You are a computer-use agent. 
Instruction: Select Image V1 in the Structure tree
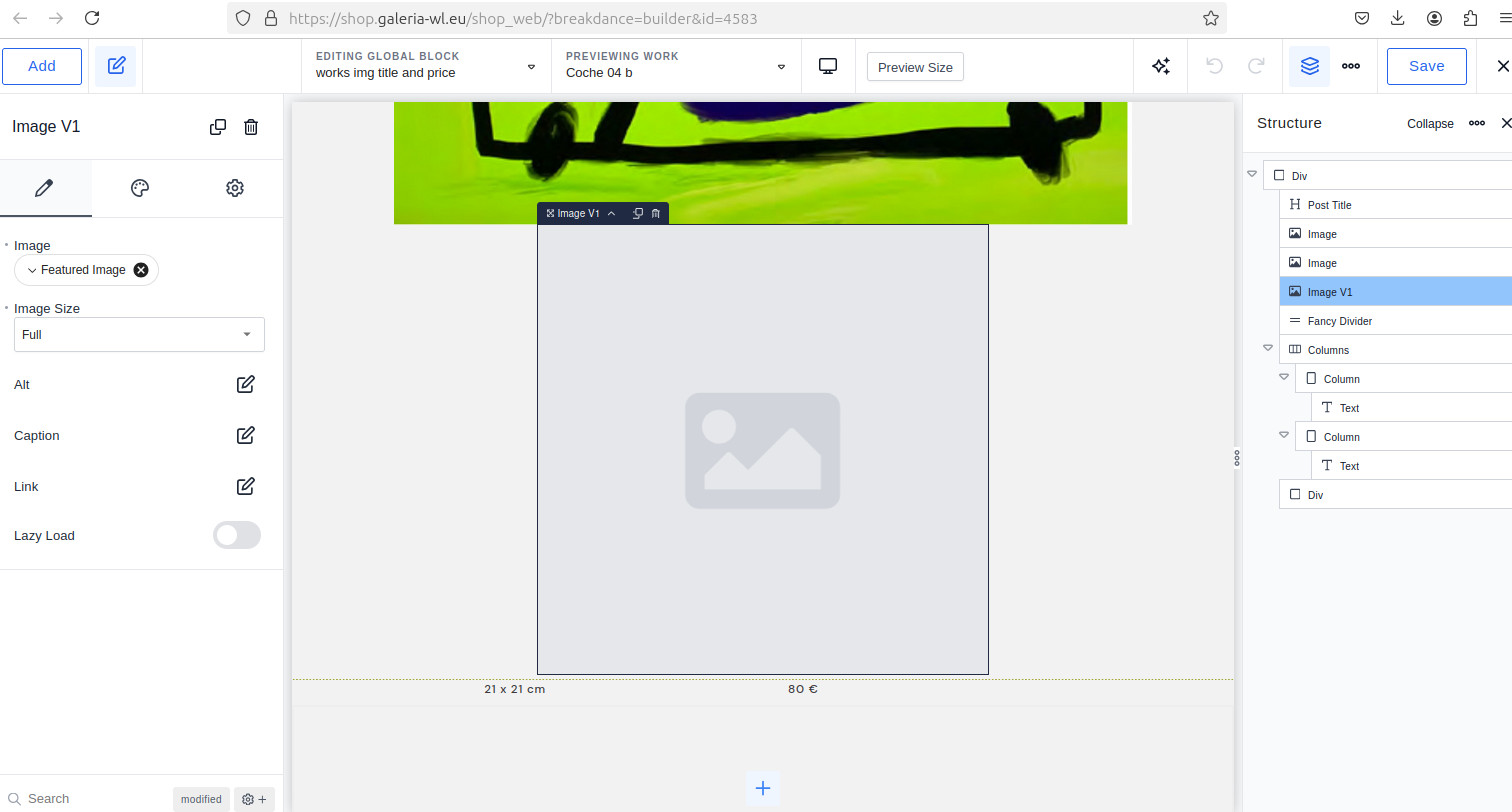(x=1396, y=292)
